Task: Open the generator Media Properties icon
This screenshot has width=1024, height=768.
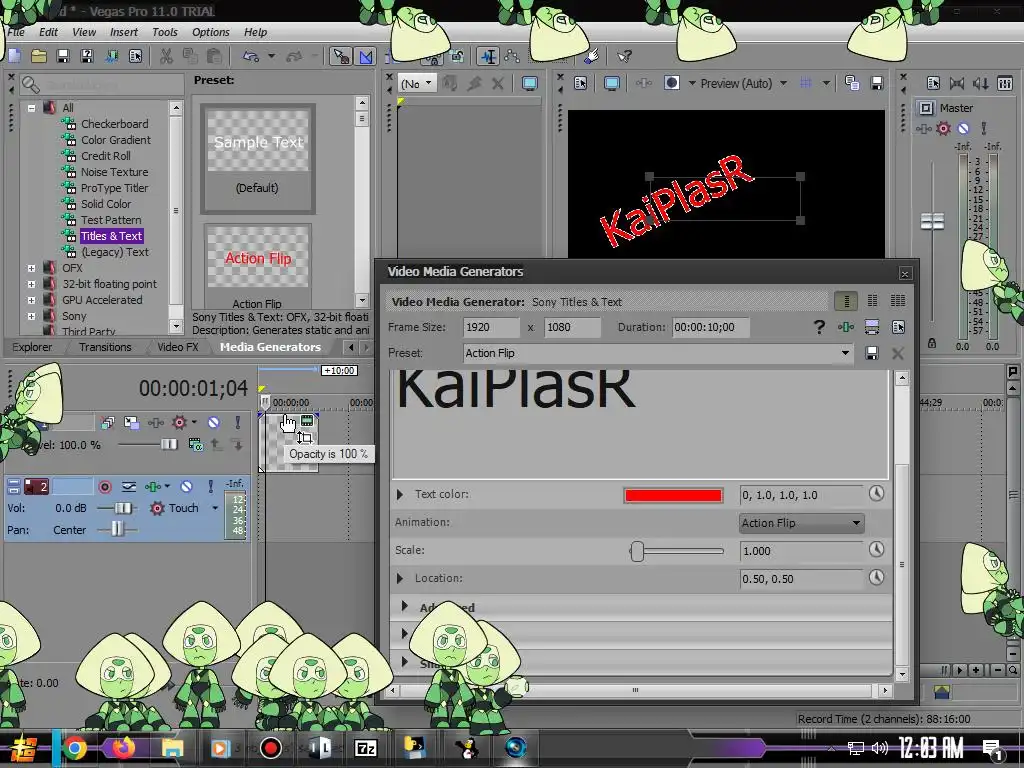Action: pos(898,327)
